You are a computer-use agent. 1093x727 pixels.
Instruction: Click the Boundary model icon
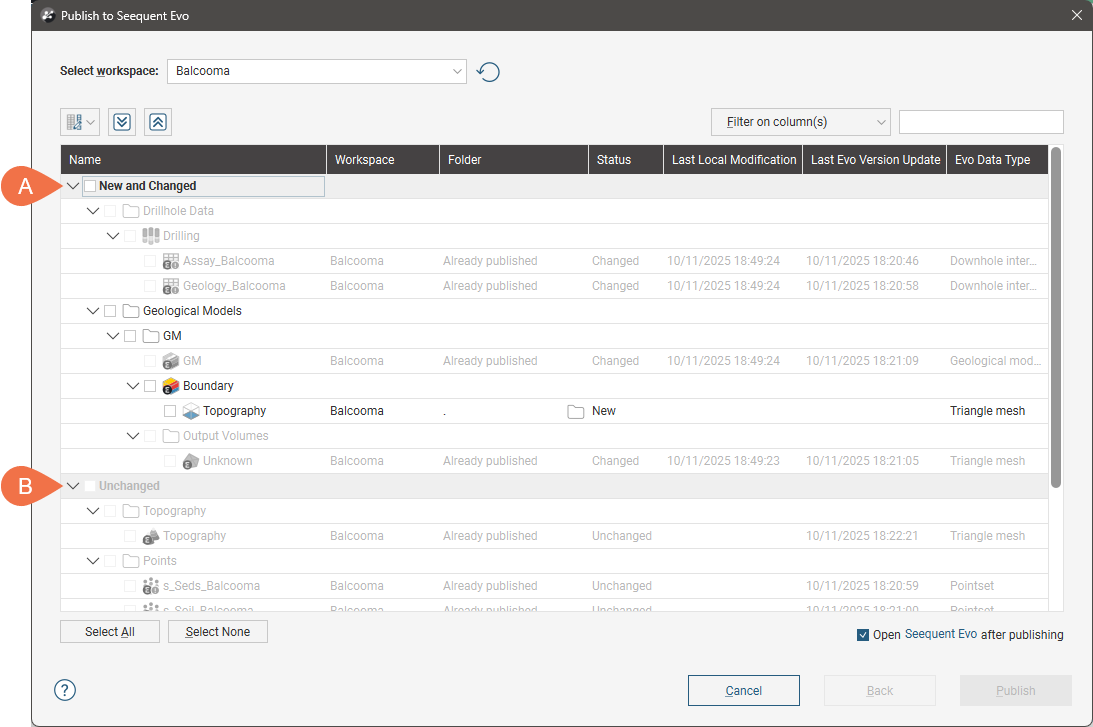tap(170, 386)
